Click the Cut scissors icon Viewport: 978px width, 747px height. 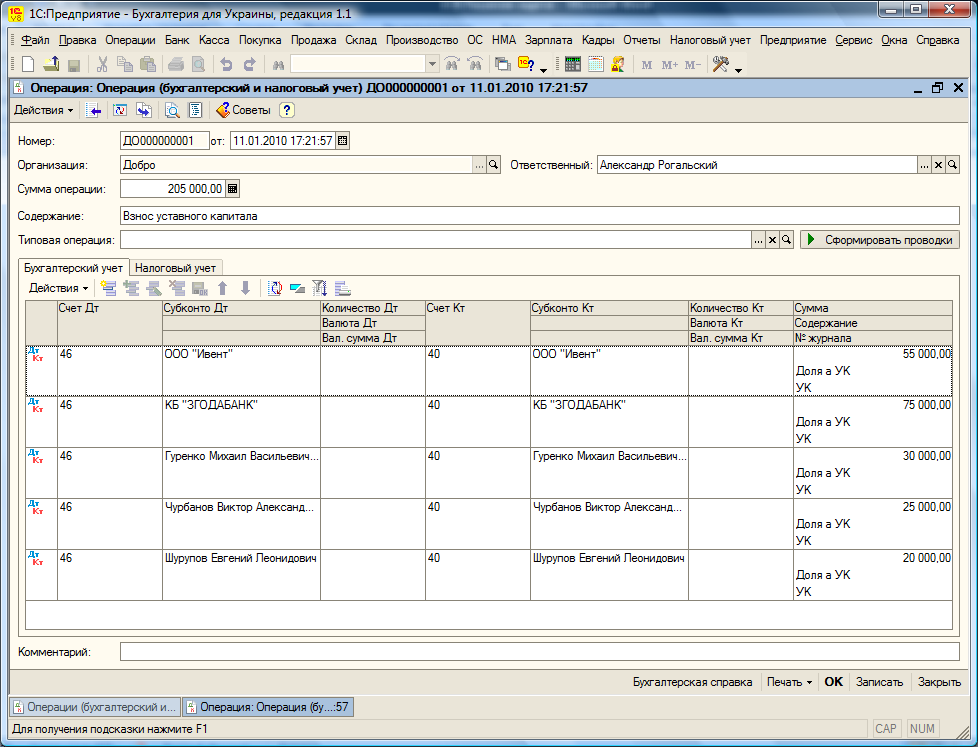tap(102, 64)
